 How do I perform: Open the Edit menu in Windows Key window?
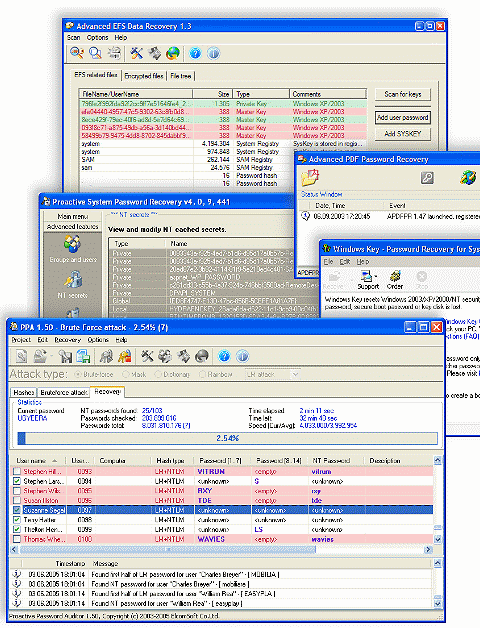(x=345, y=262)
